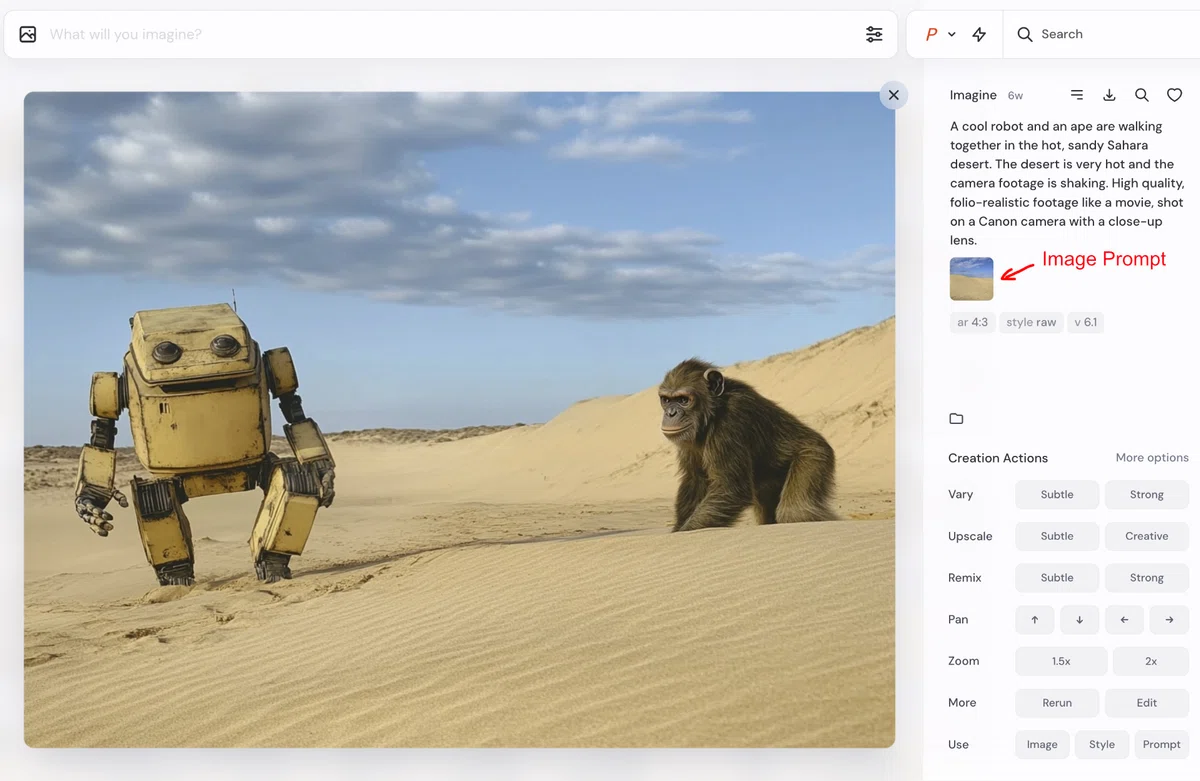Focus the 'What will you imagine?' prompt box

(450, 34)
